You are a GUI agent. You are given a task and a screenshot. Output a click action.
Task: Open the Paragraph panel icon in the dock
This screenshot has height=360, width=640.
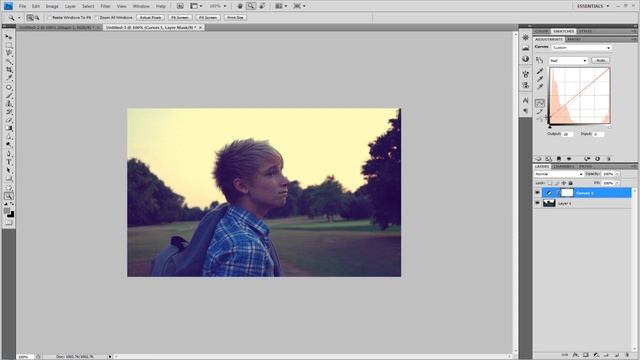[x=525, y=111]
